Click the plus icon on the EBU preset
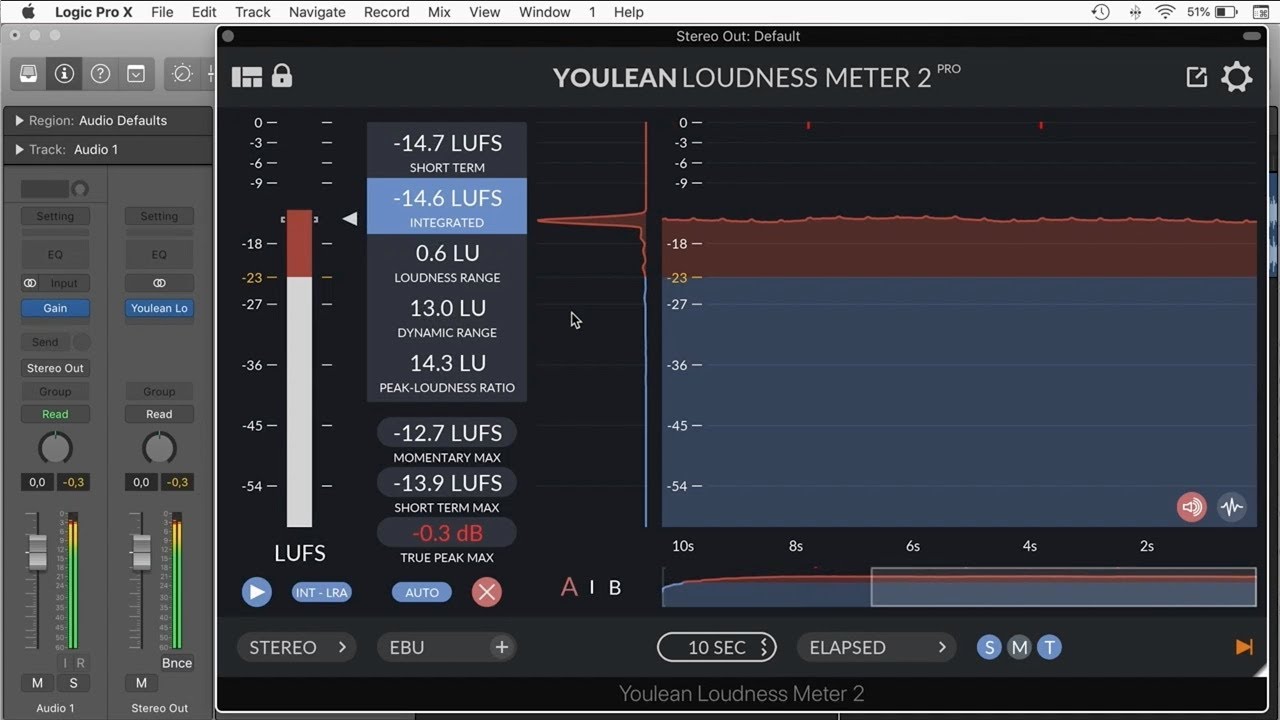The height and width of the screenshot is (720, 1280). (501, 647)
